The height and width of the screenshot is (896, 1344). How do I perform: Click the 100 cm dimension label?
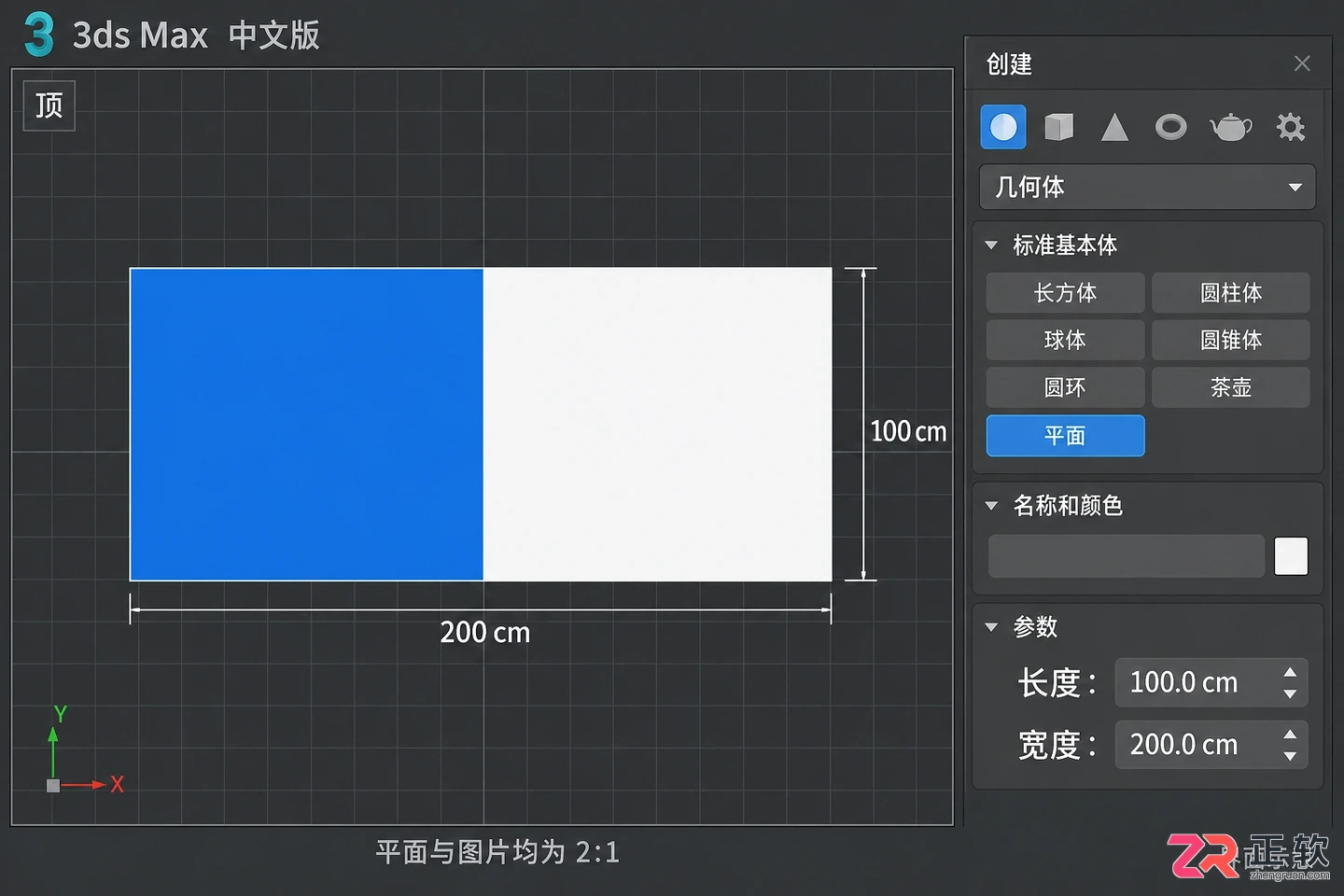[x=908, y=431]
